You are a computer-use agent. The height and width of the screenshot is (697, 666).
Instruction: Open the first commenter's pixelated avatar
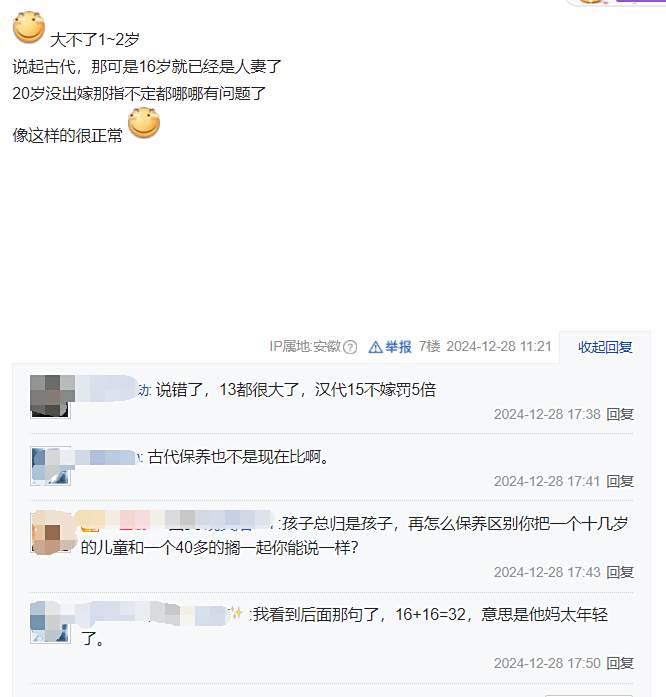50,397
